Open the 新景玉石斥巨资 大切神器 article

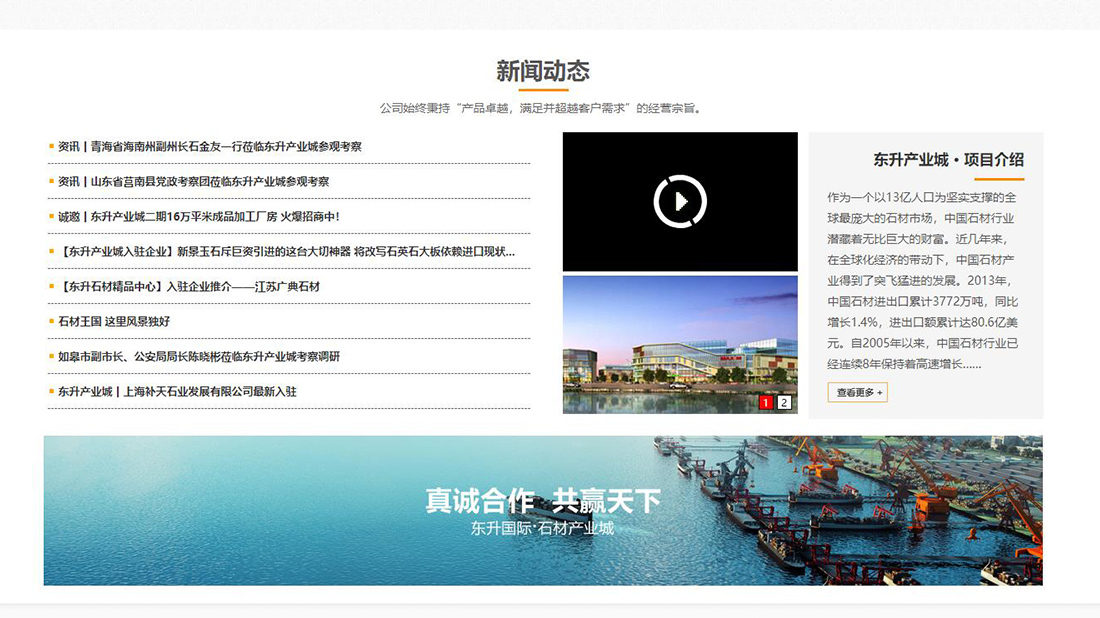pos(286,252)
